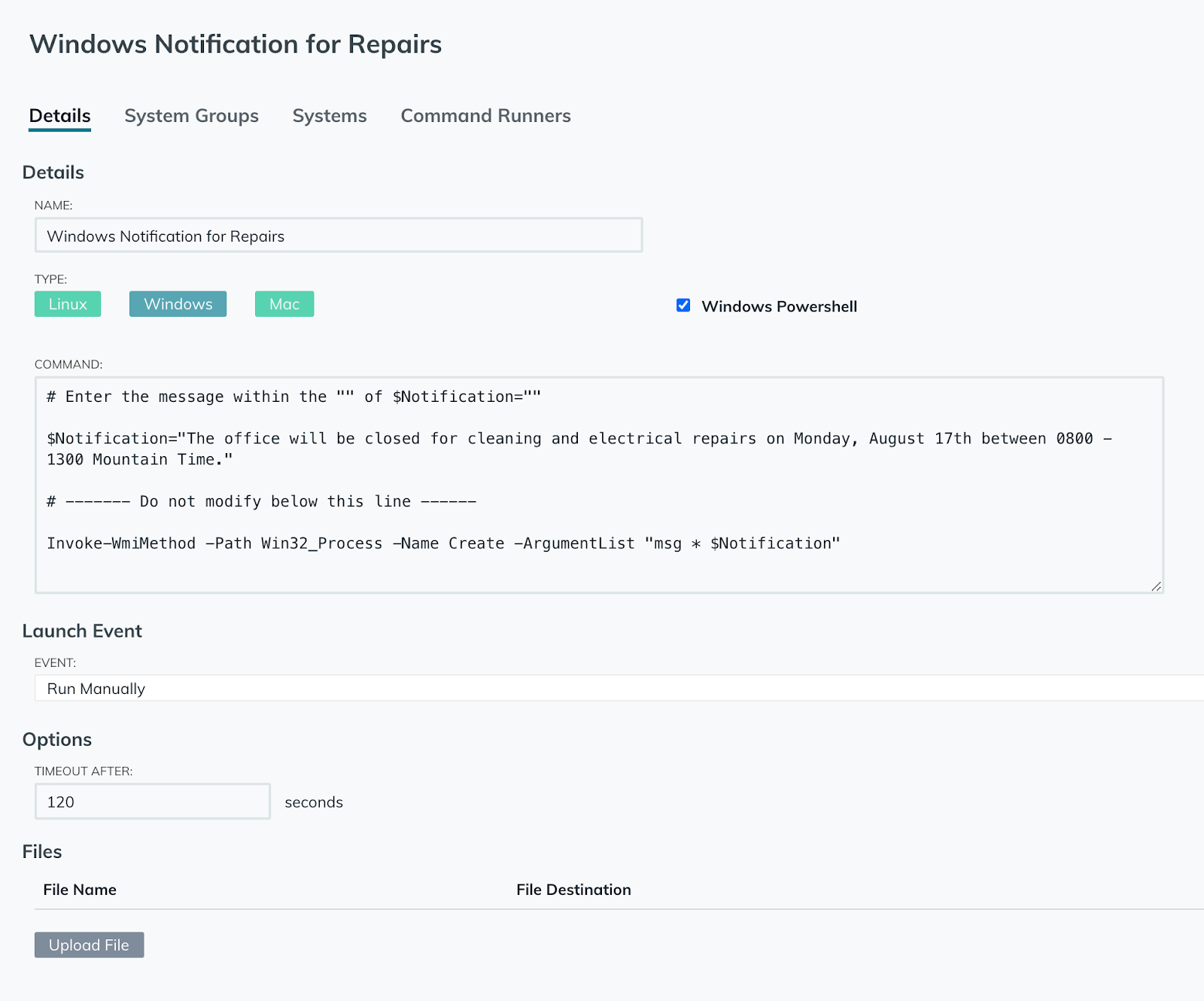Click the File Name column header

click(80, 890)
